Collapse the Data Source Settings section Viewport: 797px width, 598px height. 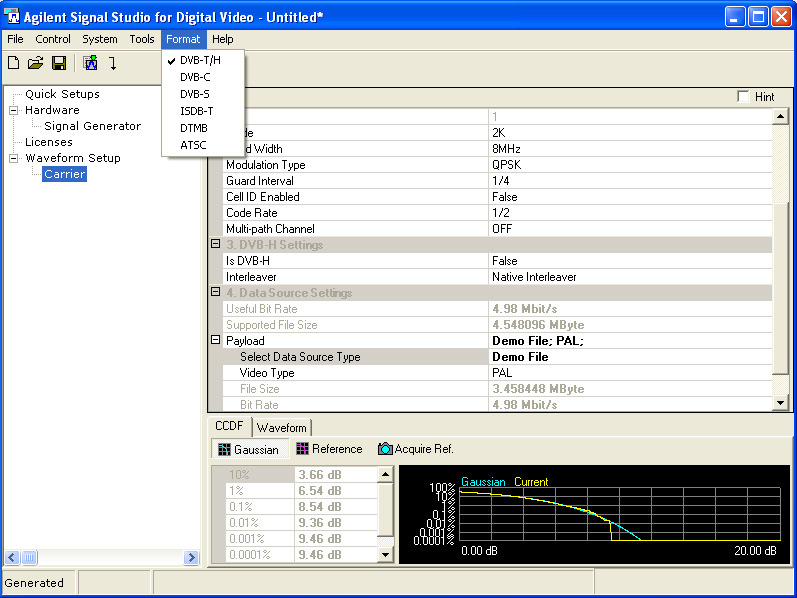(x=216, y=292)
